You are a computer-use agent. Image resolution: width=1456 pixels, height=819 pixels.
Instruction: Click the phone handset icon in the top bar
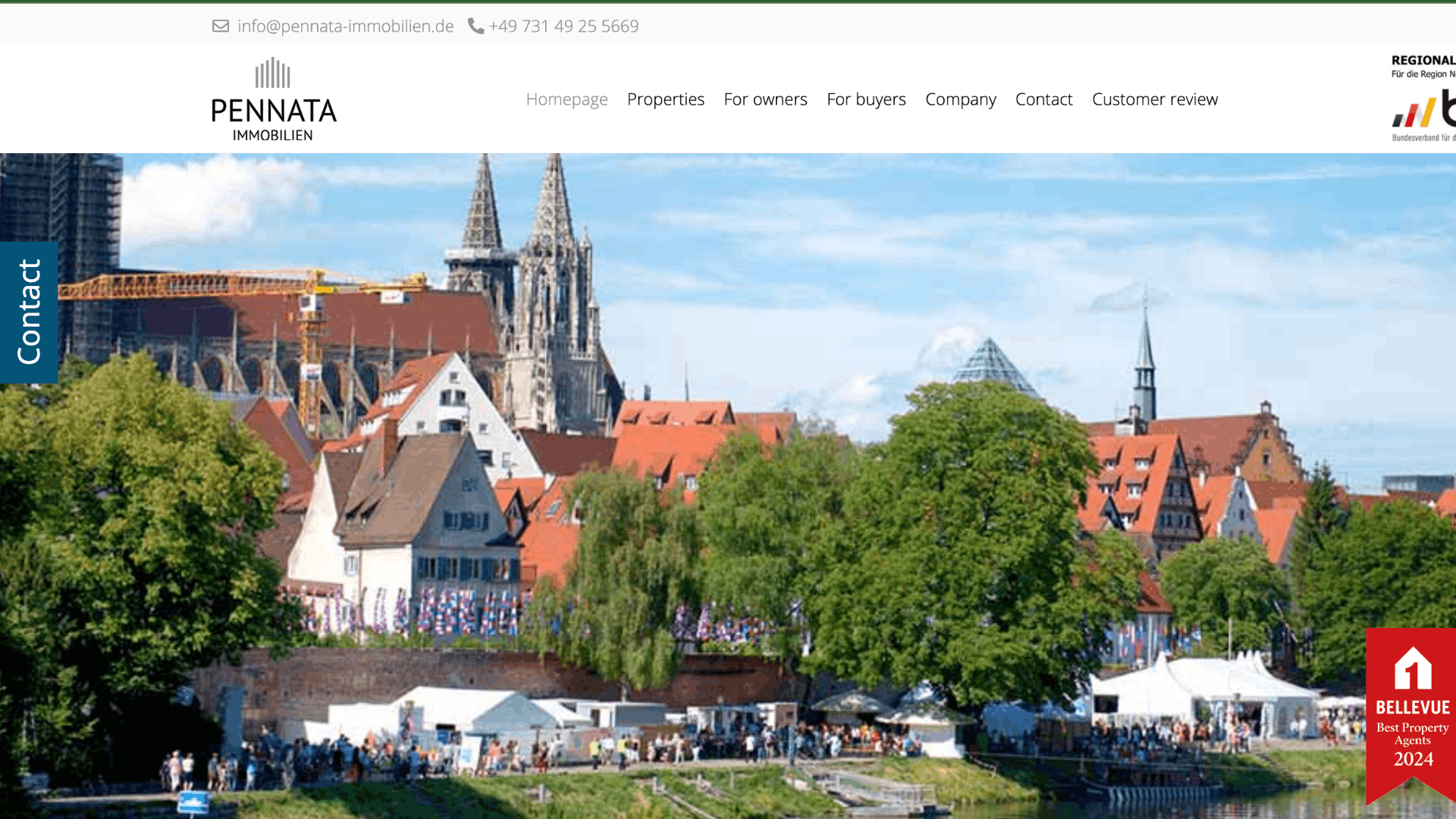(475, 26)
